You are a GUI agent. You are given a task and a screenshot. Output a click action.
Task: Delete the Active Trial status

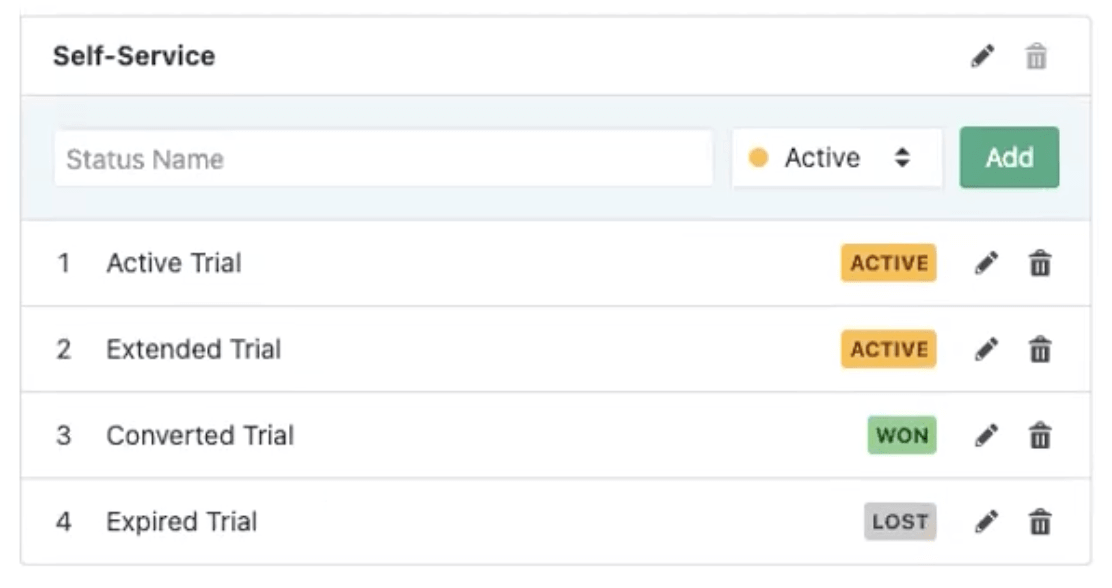1040,264
